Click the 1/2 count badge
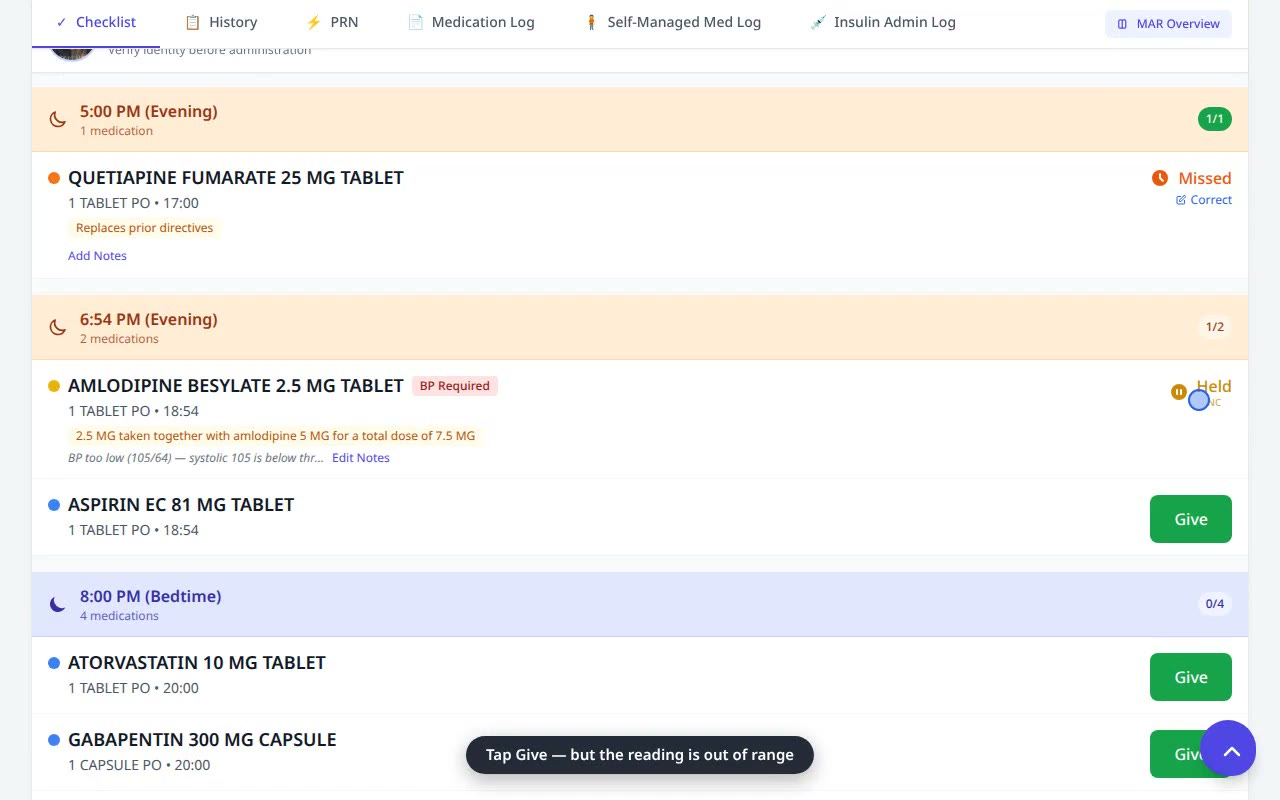1280x800 pixels. tap(1214, 327)
